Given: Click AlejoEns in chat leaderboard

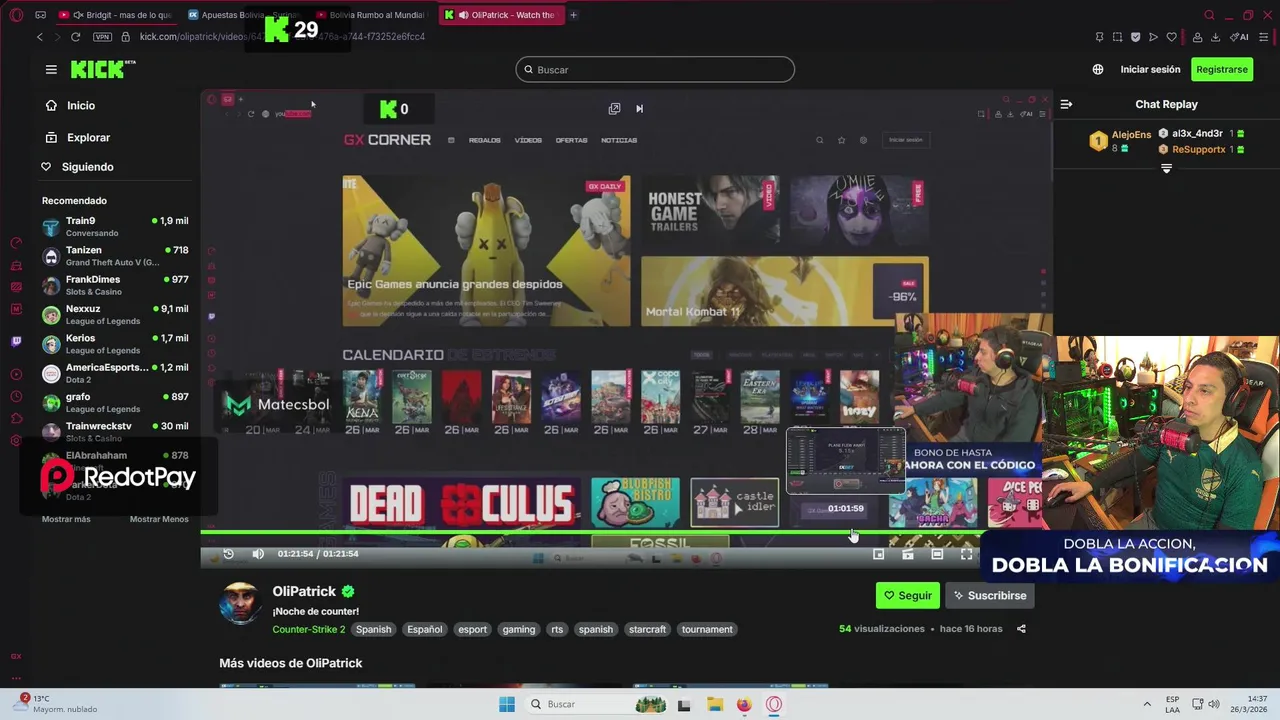Looking at the screenshot, I should click(1131, 135).
